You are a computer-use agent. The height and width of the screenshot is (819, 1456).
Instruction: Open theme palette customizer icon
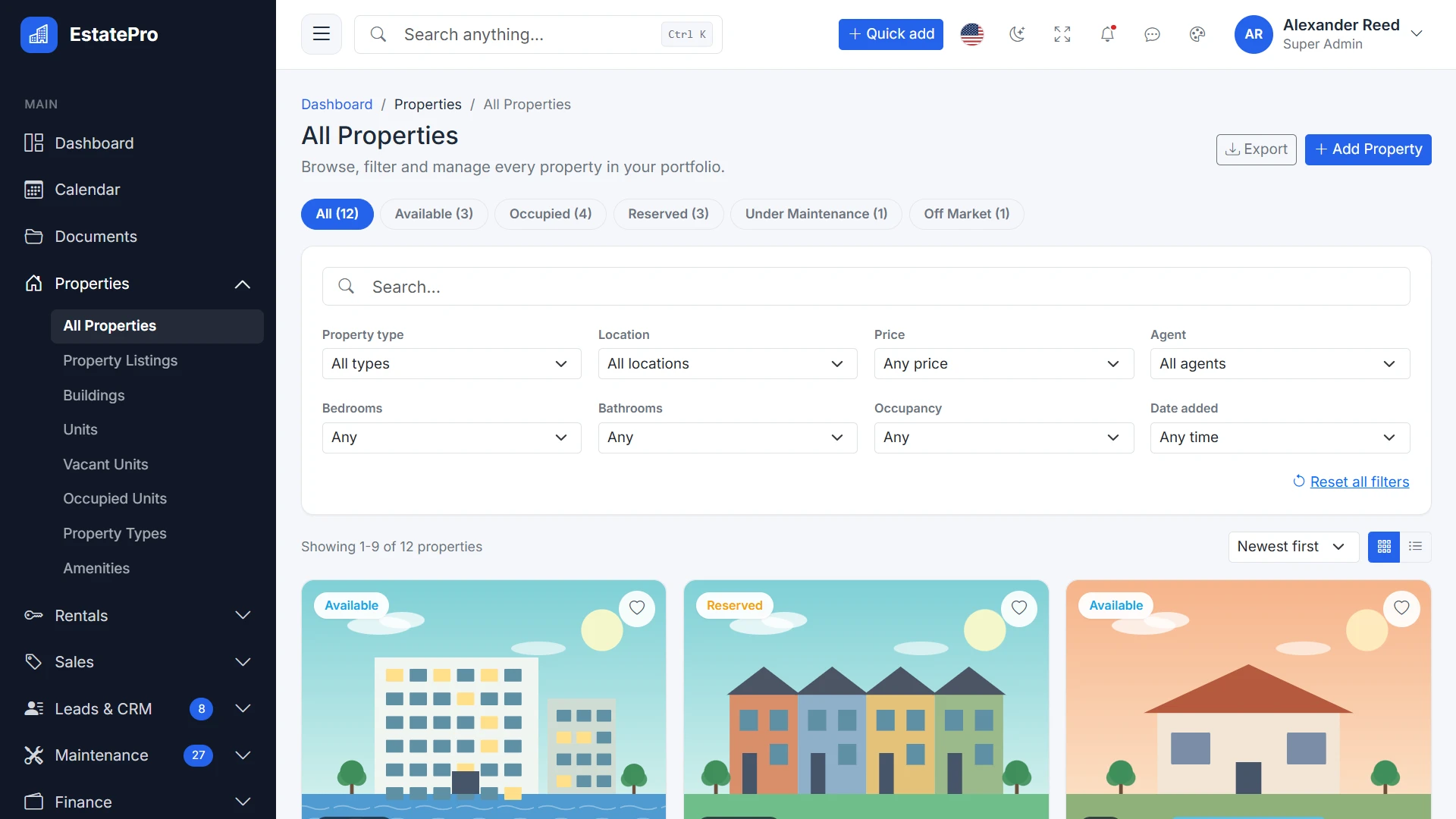1197,34
